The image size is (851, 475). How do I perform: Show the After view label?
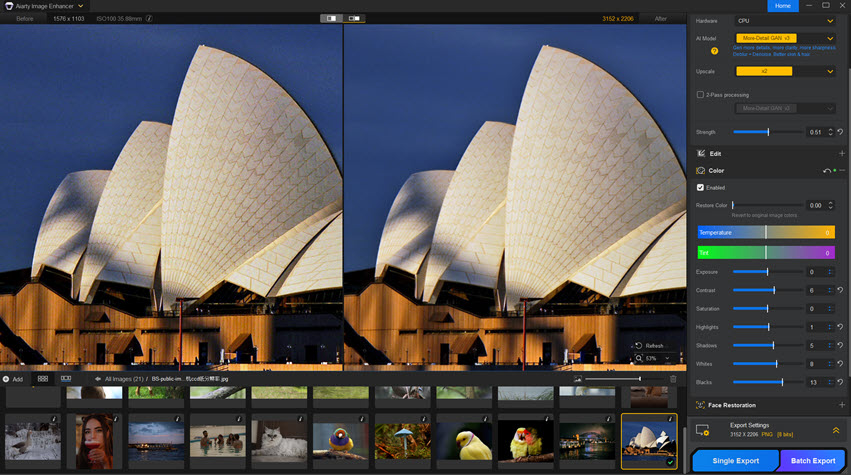coord(661,18)
